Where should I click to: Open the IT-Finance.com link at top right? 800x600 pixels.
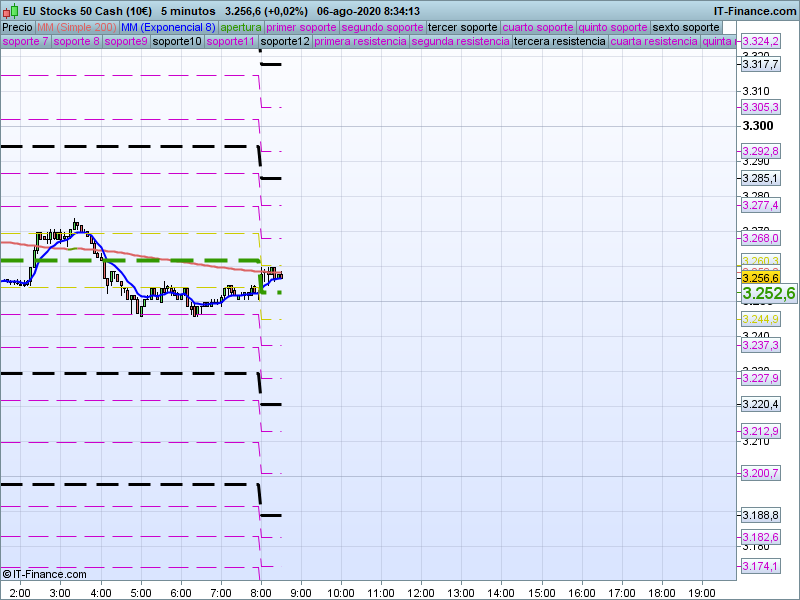(755, 11)
